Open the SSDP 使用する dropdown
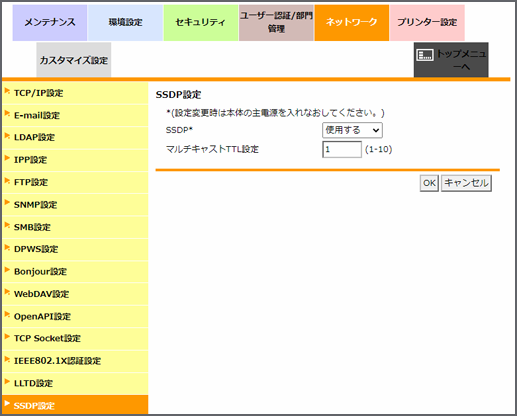Image resolution: width=517 pixels, height=416 pixels. 352,130
